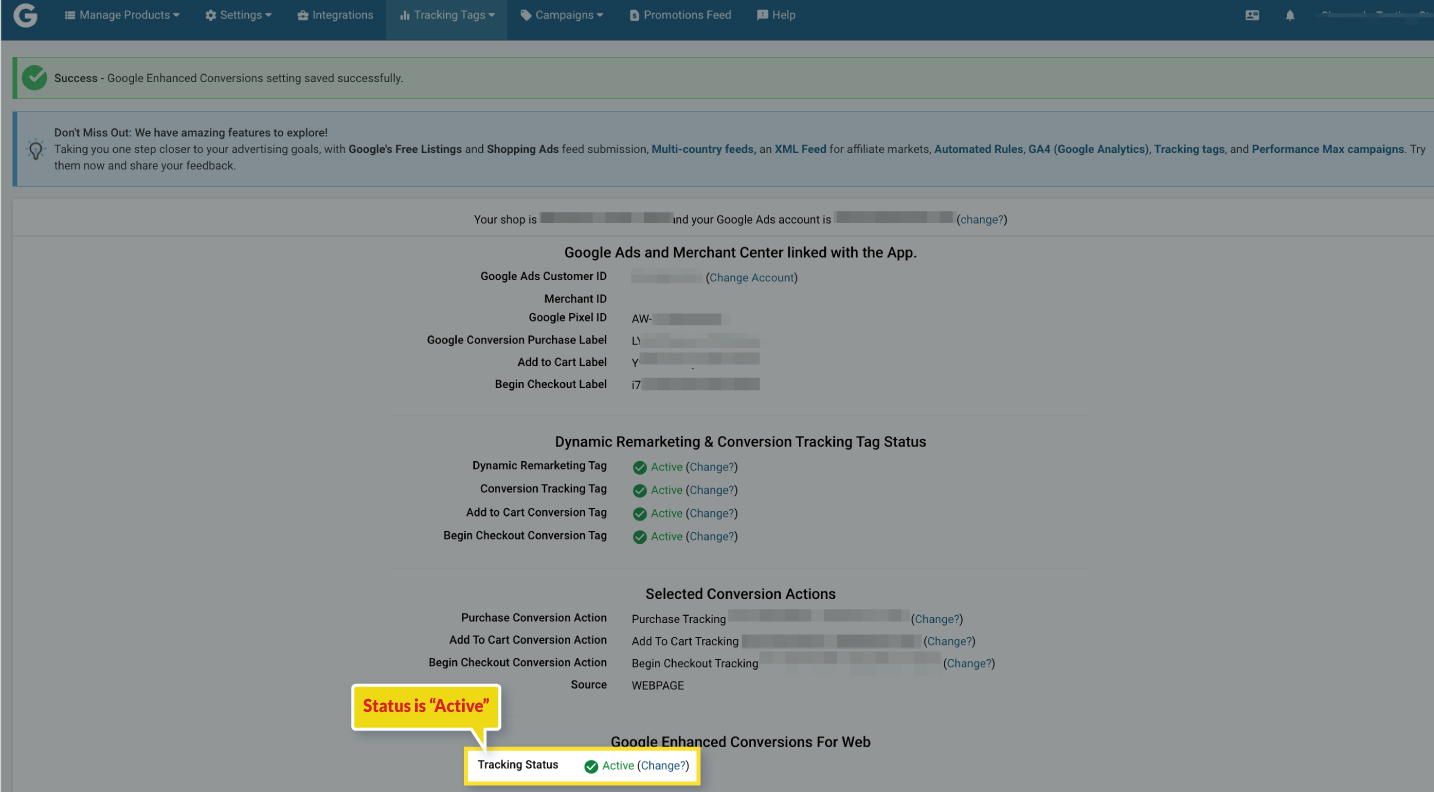The width and height of the screenshot is (1434, 792).
Task: Click the lightbulb tip icon
Action: pyautogui.click(x=35, y=151)
